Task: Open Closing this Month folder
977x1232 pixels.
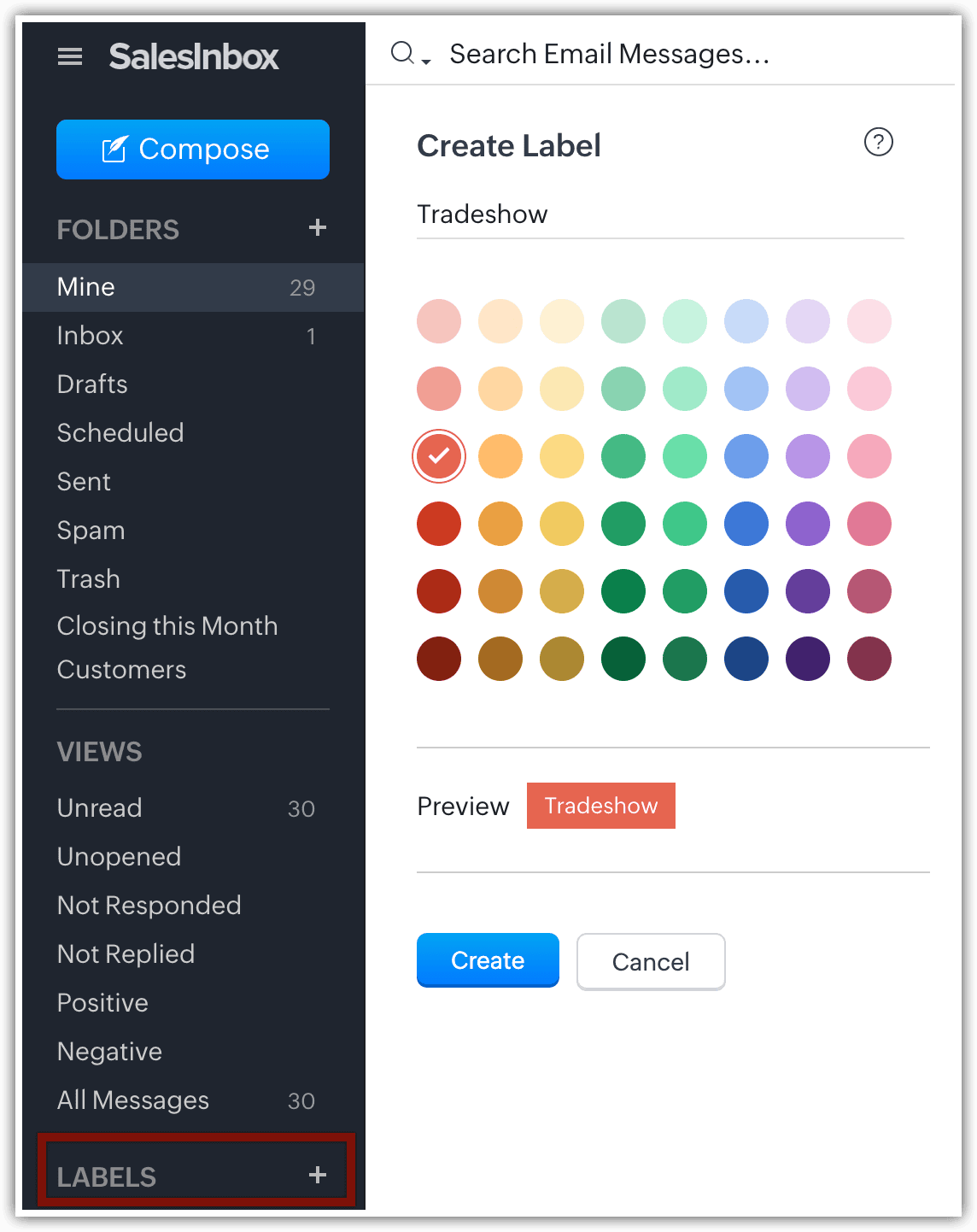Action: (x=167, y=626)
